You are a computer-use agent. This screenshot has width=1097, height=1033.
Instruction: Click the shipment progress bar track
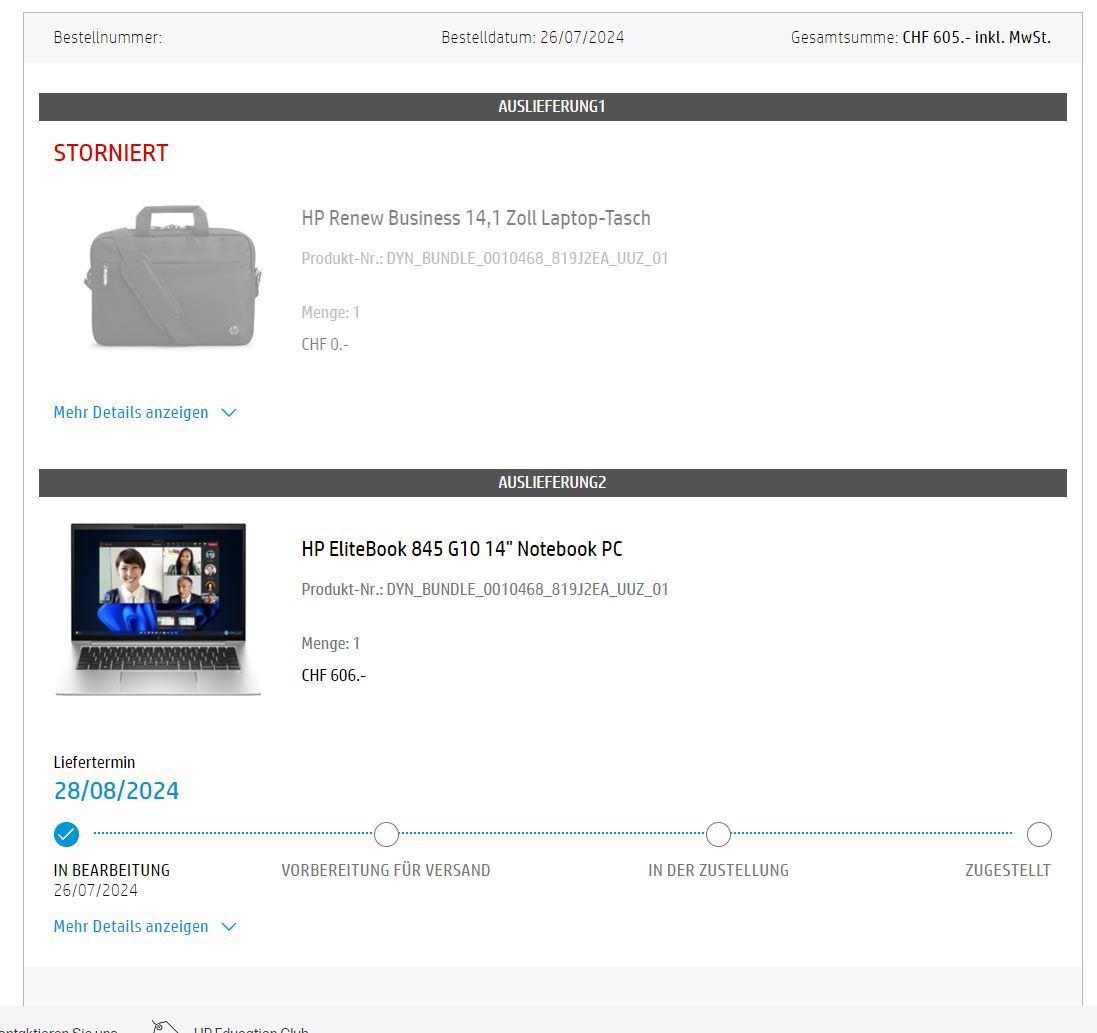[x=550, y=833]
